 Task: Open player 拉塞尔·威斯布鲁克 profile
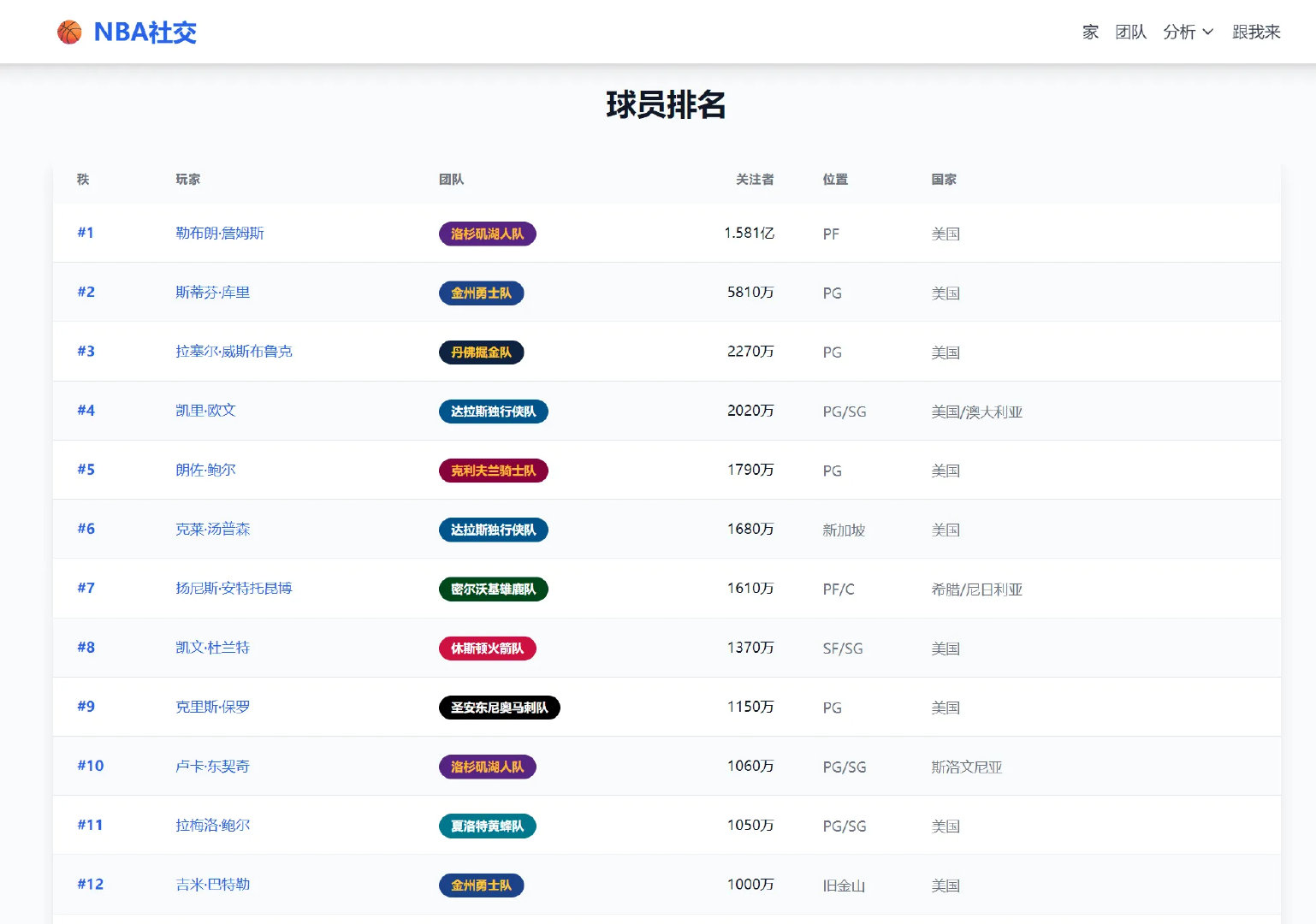tap(234, 351)
